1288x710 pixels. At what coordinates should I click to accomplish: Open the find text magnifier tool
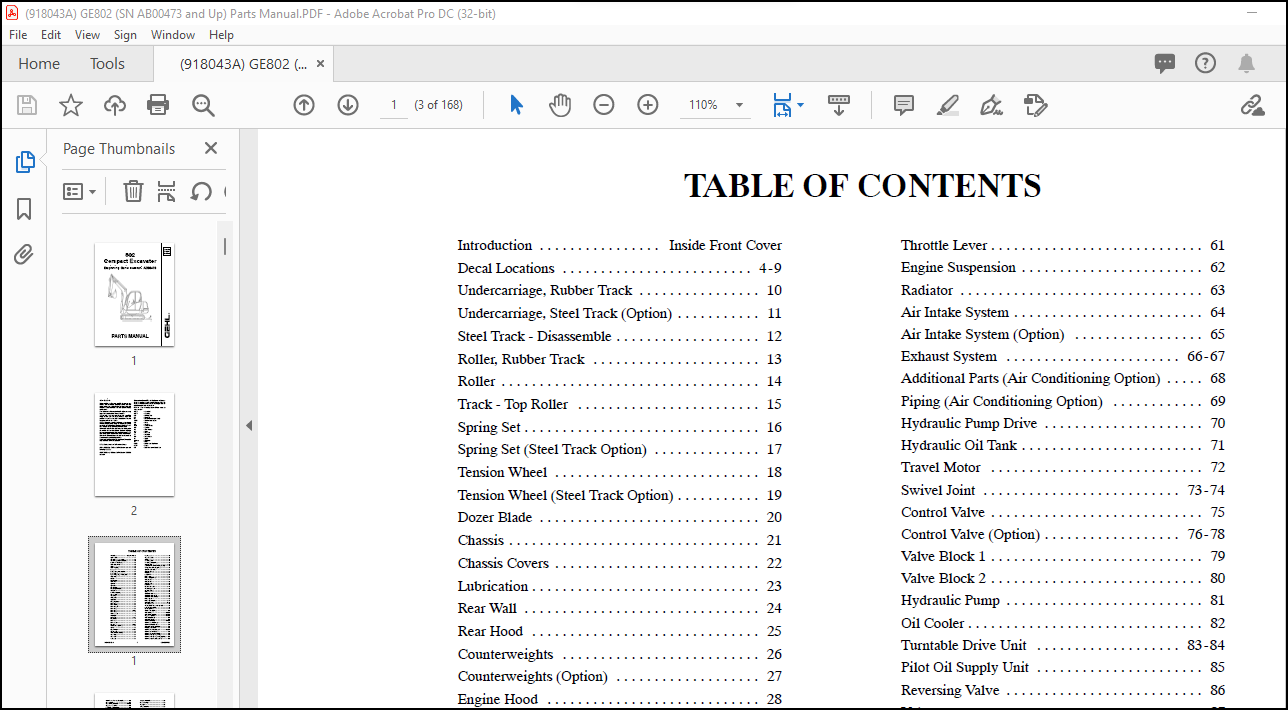(203, 105)
